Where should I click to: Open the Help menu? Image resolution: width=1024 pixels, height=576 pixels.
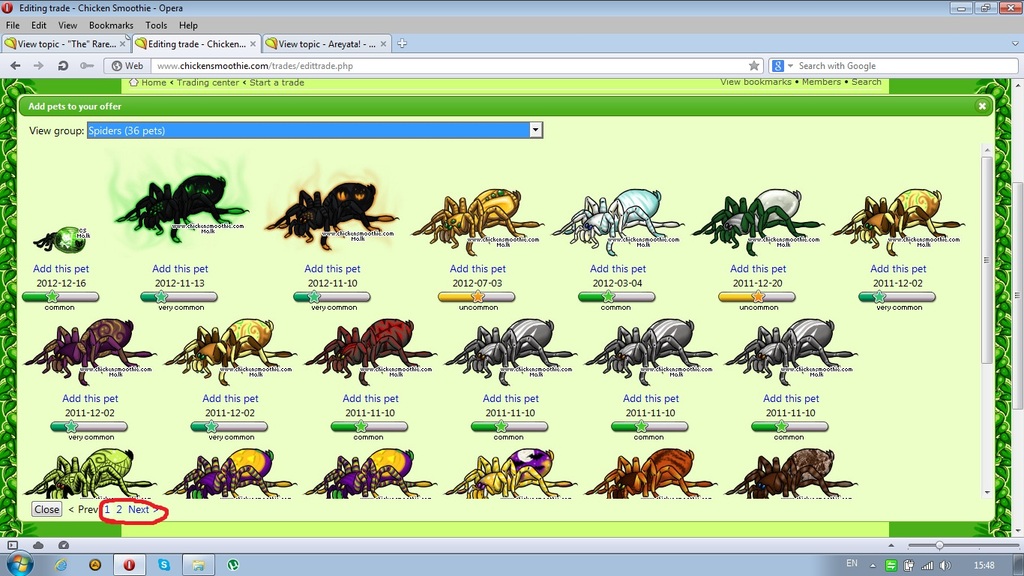coord(188,25)
